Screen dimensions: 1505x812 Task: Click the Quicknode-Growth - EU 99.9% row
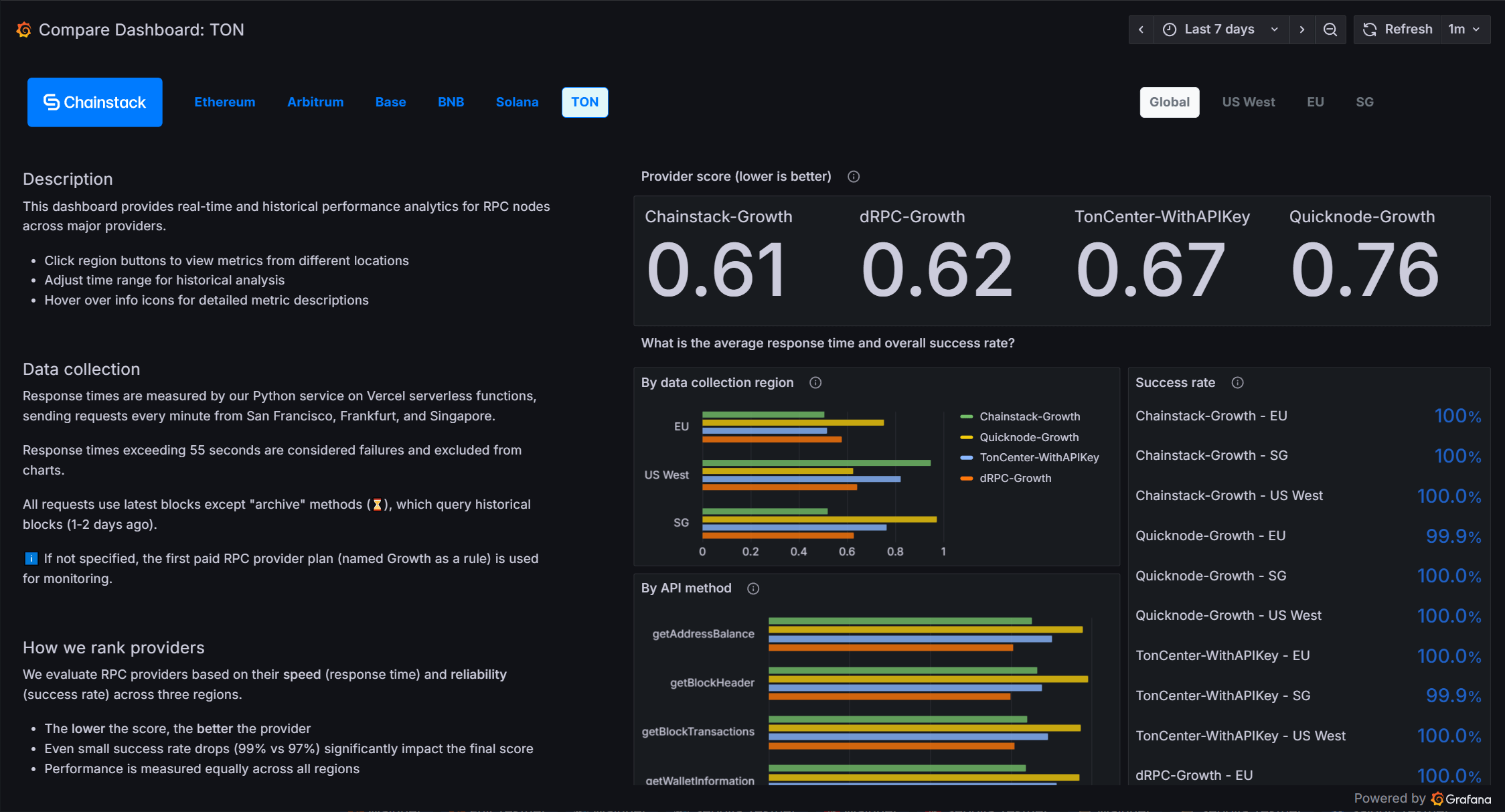tap(1309, 536)
